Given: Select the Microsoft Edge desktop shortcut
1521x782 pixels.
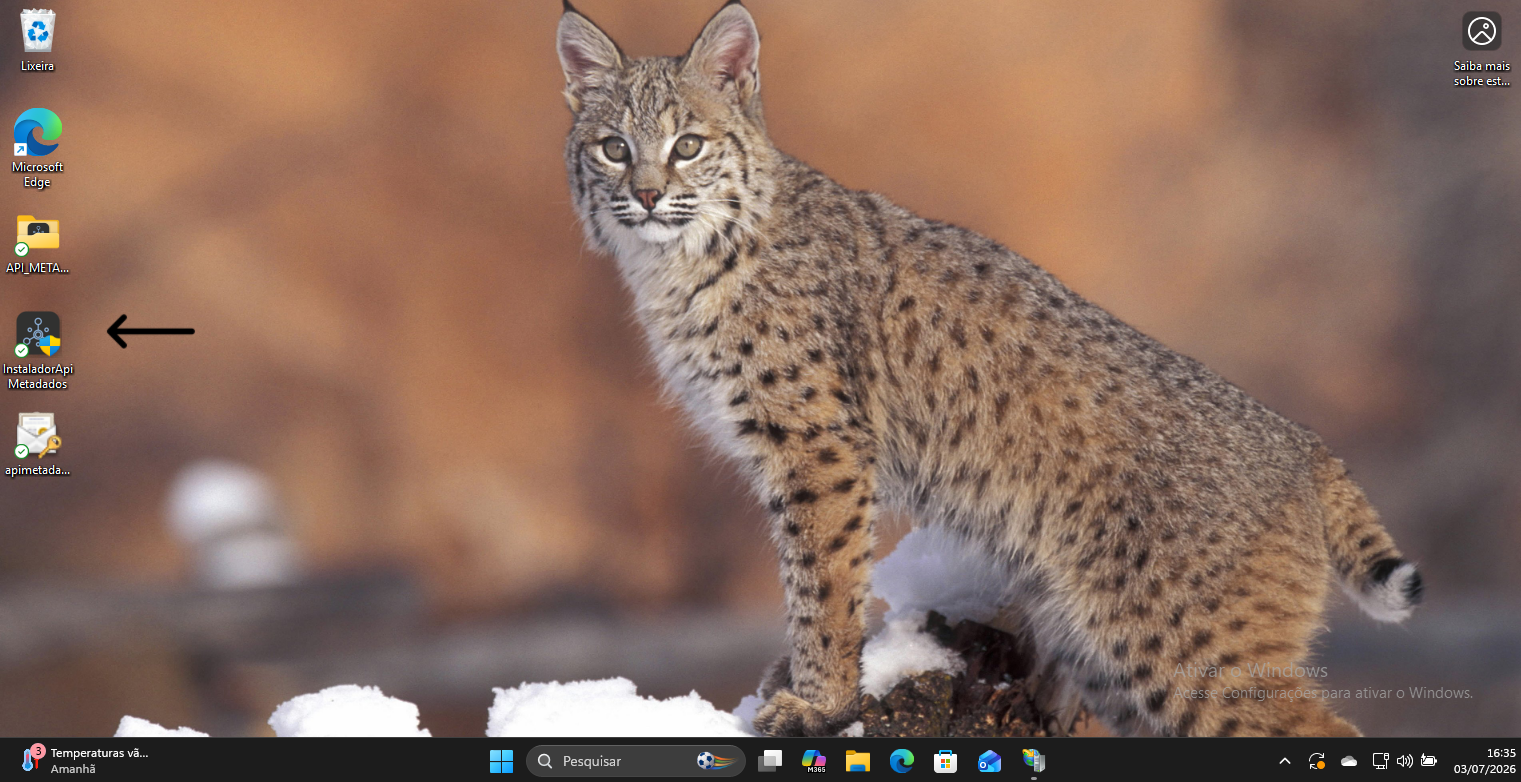Looking at the screenshot, I should (x=38, y=147).
